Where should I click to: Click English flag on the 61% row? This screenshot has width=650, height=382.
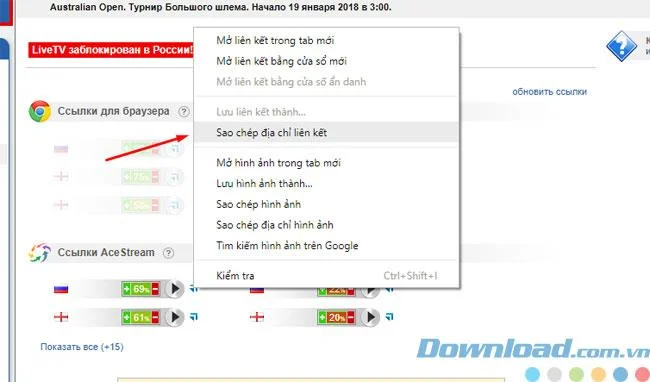[x=61, y=317]
